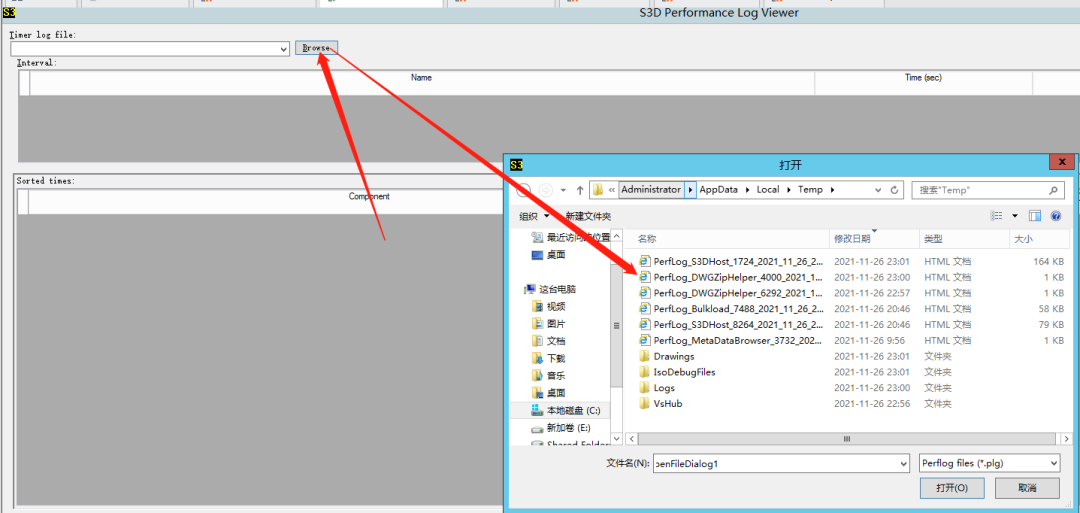Click the horizontal scrollbar in file list
The height and width of the screenshot is (513, 1080).
pos(847,439)
